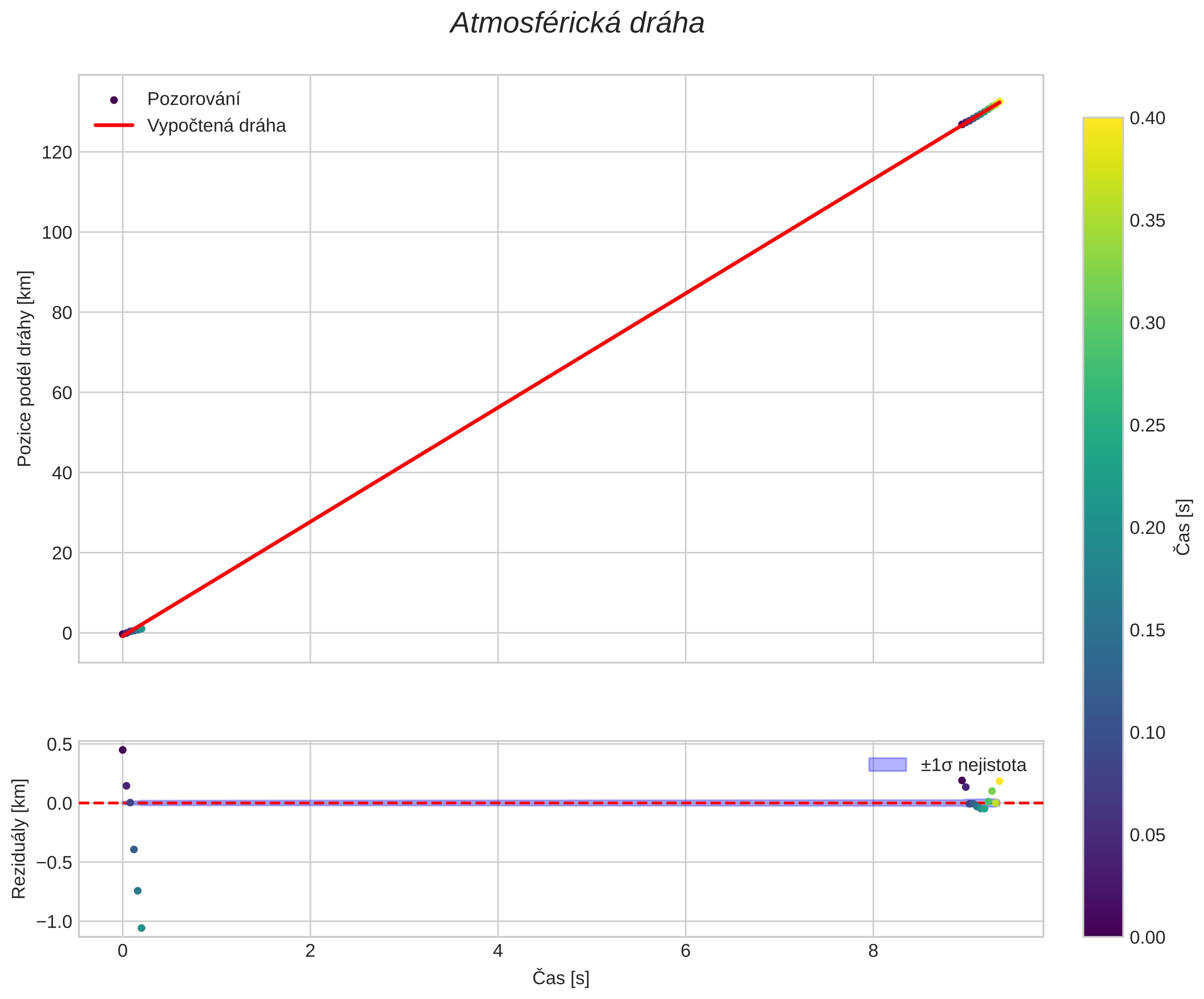Click the residual point near −0.4 km

click(x=134, y=850)
